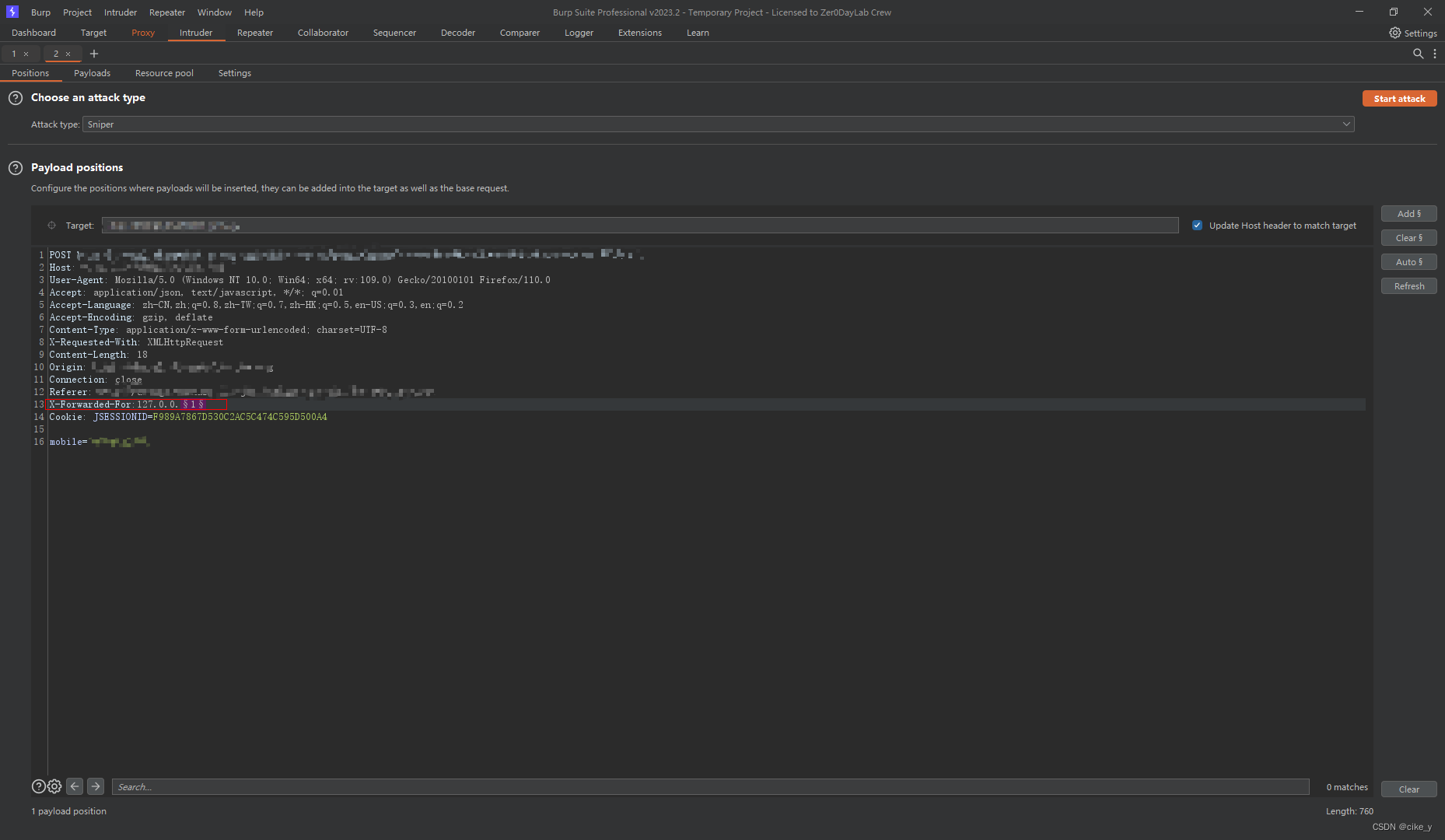Click the Clear search button

pyautogui.click(x=1408, y=789)
